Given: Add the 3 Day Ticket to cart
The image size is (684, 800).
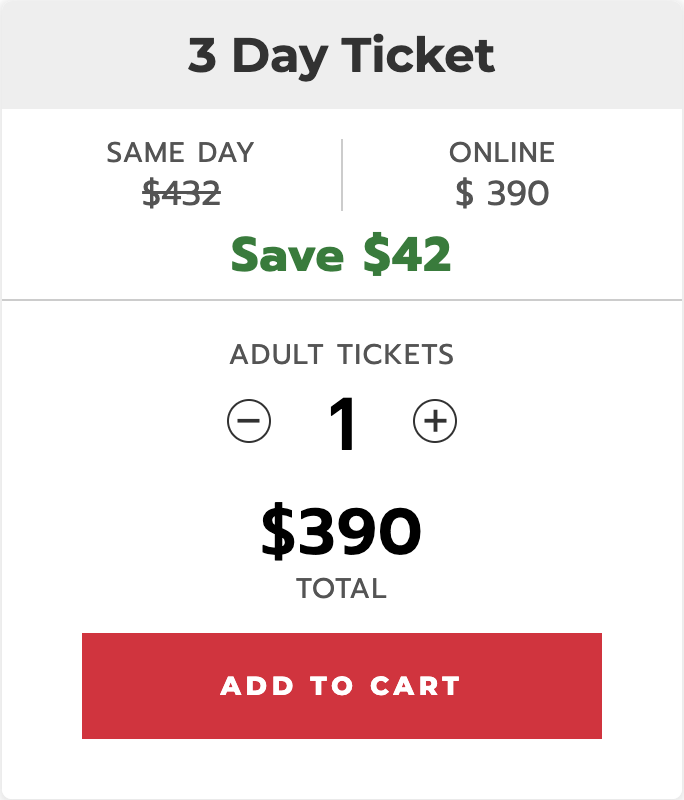Looking at the screenshot, I should click(342, 686).
